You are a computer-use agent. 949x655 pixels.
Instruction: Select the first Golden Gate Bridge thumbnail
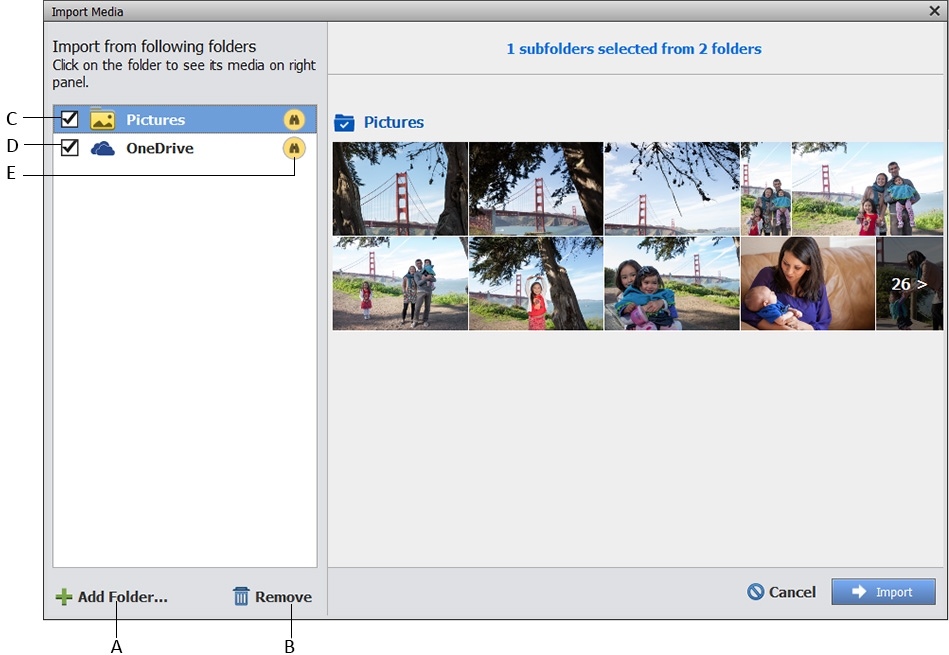[399, 188]
